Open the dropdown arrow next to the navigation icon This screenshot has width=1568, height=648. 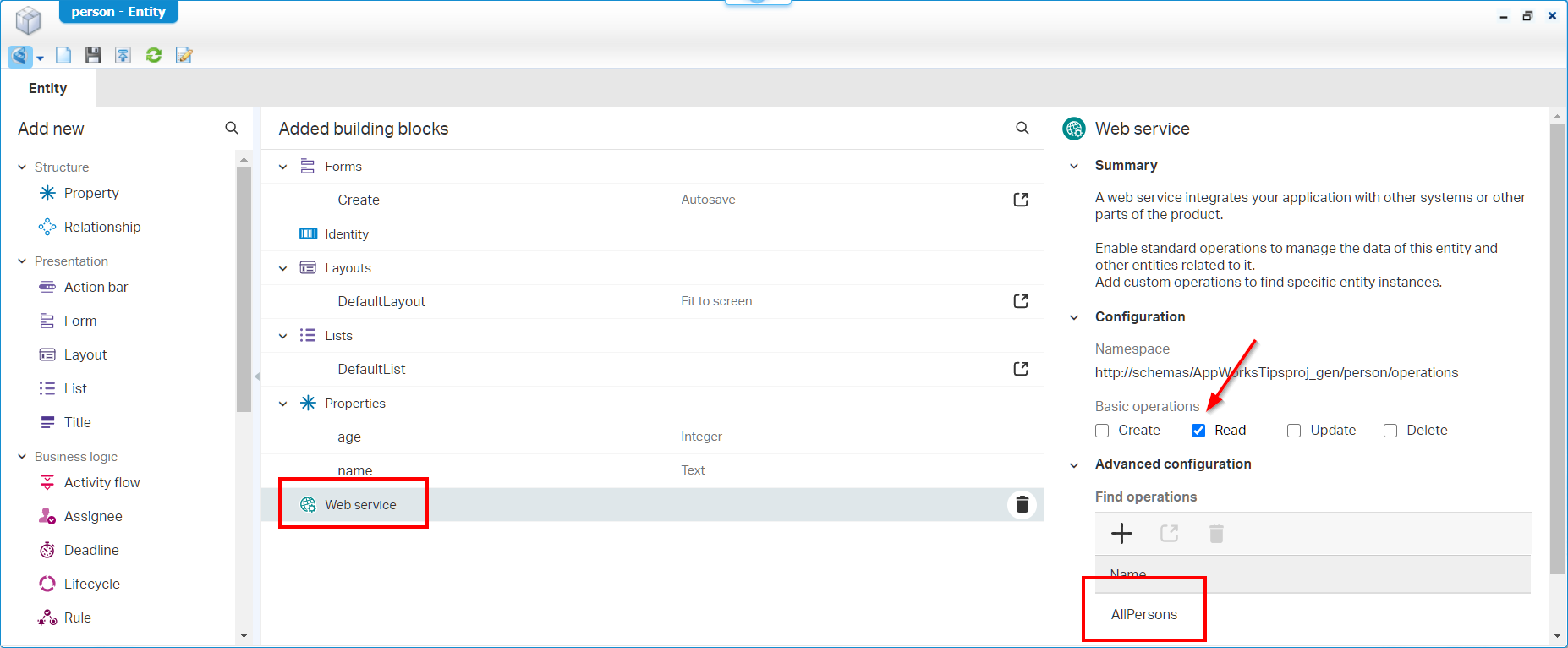(x=40, y=58)
